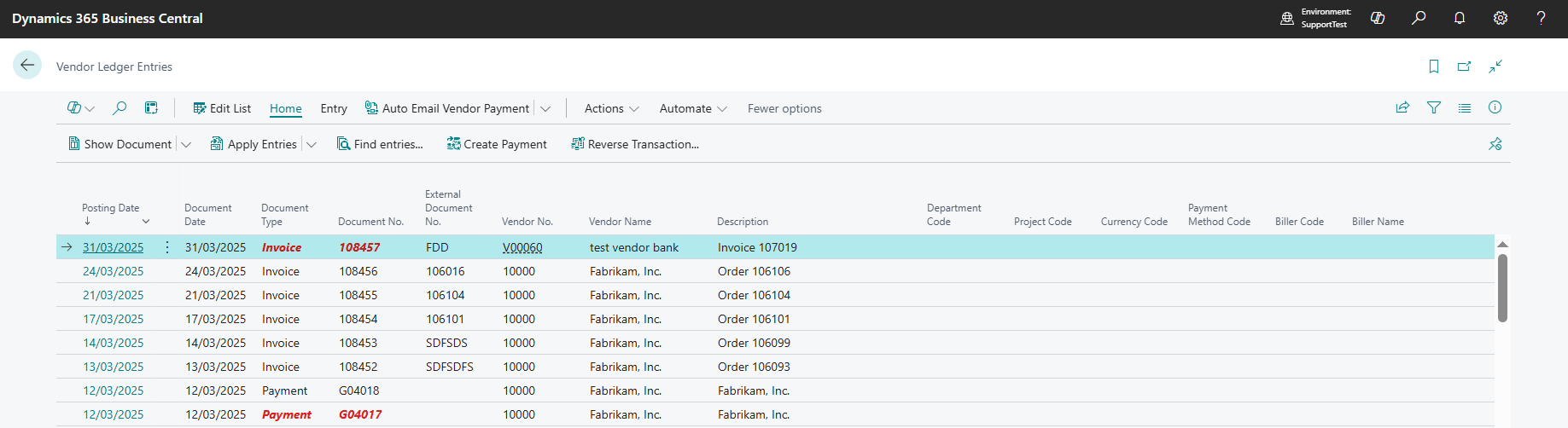Select document number 108456 cell

pyautogui.click(x=358, y=271)
